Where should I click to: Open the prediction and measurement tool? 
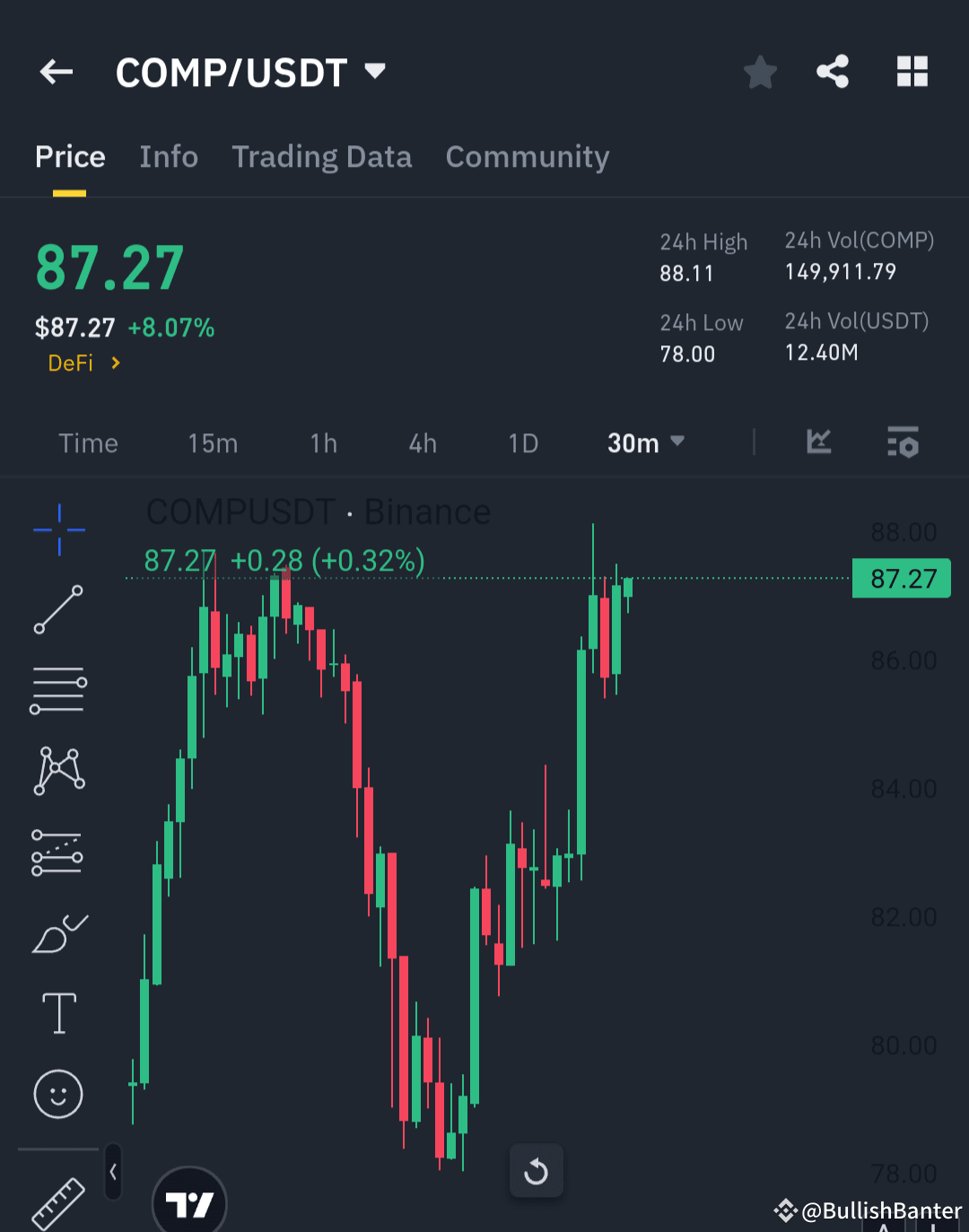pos(58,851)
